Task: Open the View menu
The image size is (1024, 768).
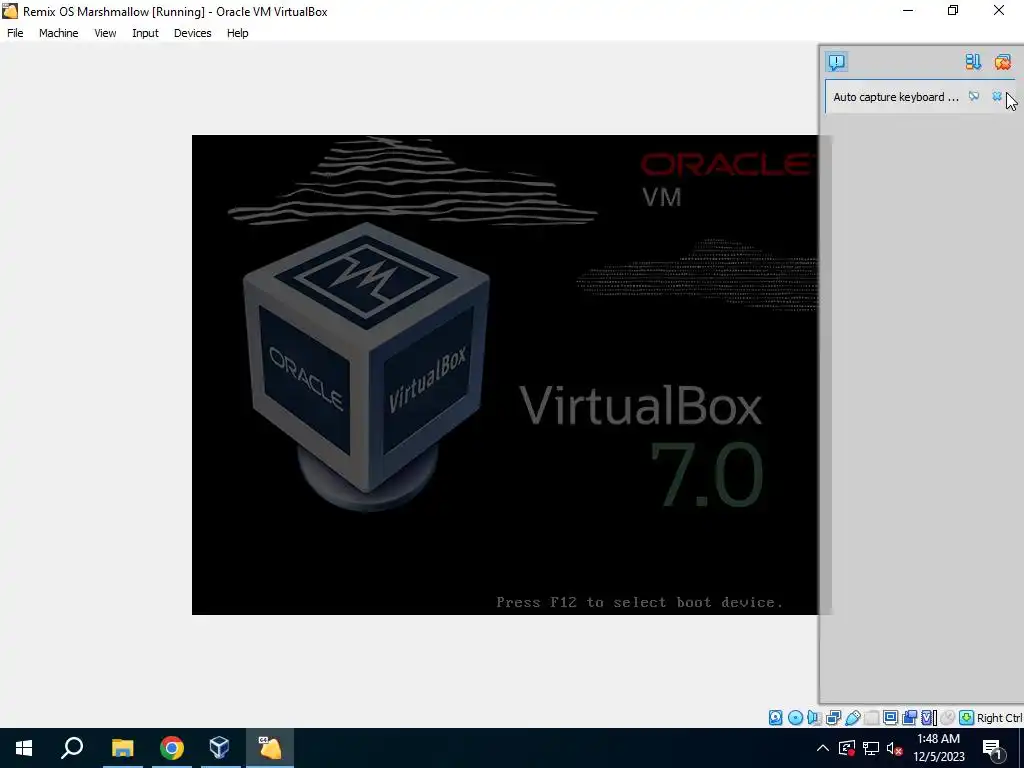Action: point(105,33)
